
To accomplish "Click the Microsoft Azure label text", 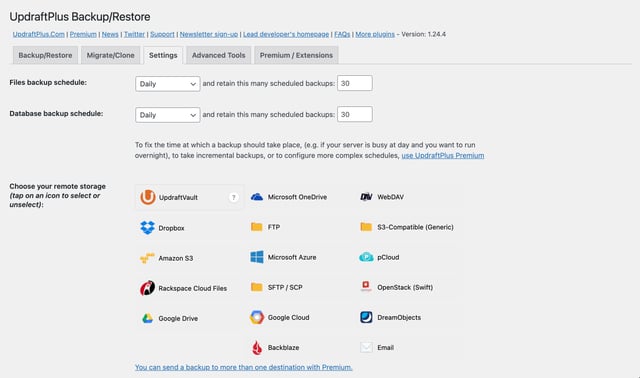I will [x=292, y=257].
